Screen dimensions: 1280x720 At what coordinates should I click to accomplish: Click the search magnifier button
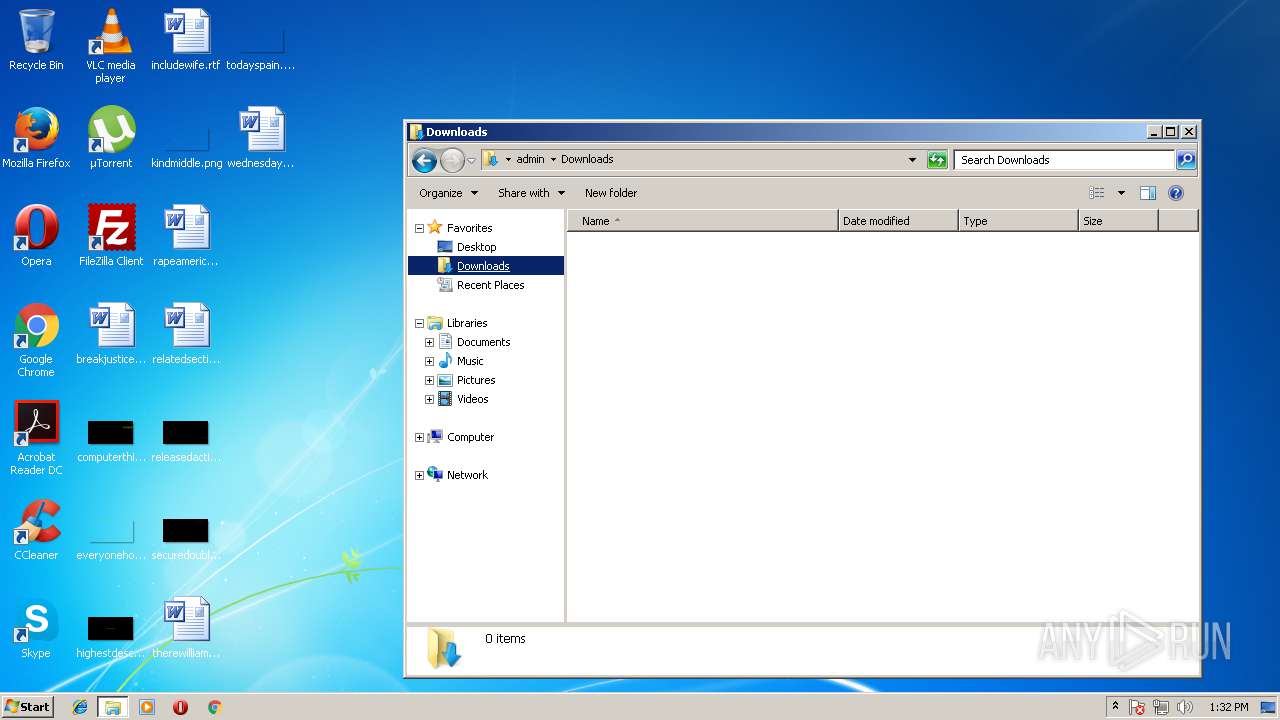pyautogui.click(x=1185, y=160)
